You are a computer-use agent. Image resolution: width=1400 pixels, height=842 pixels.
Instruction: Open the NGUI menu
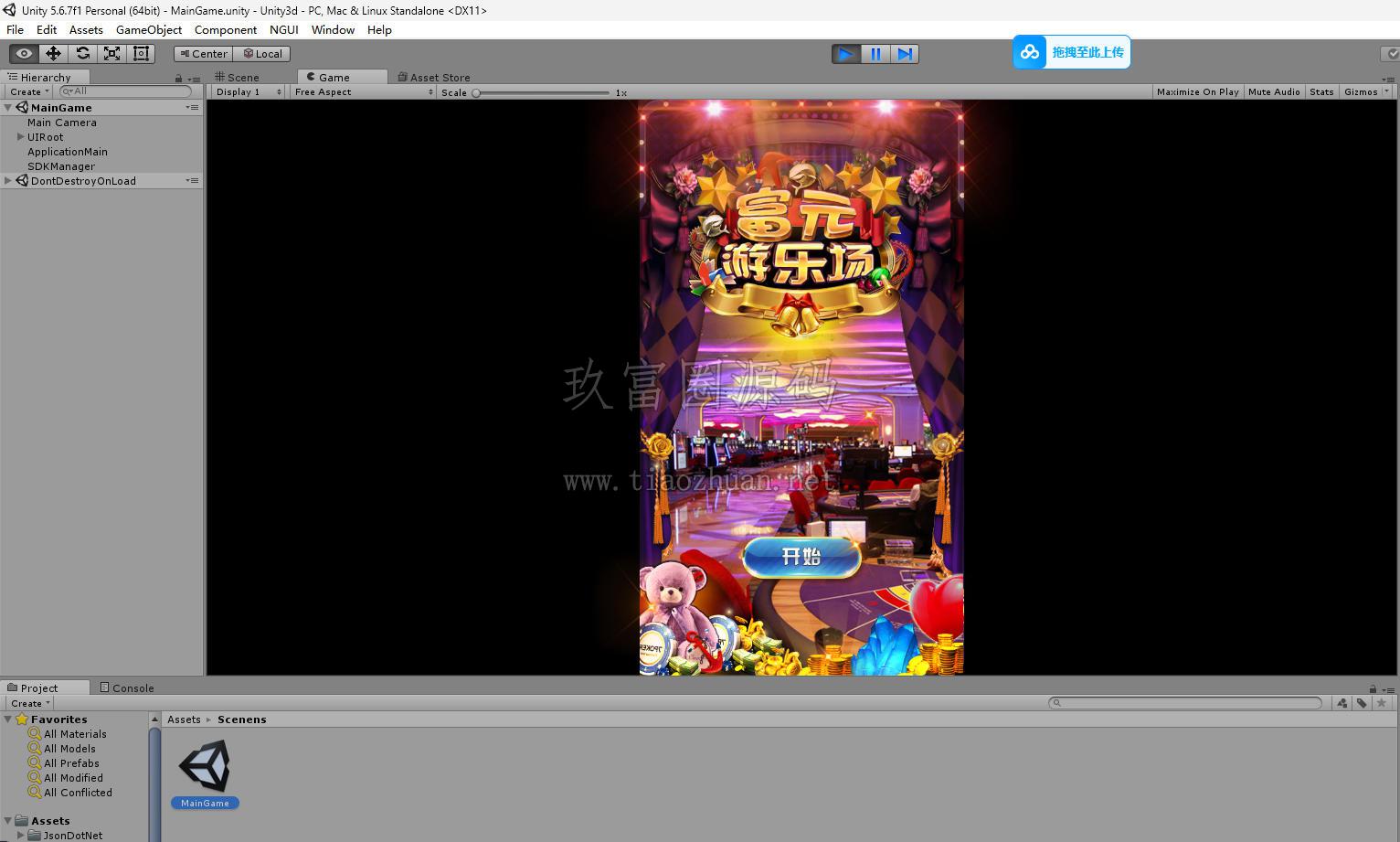(x=283, y=30)
